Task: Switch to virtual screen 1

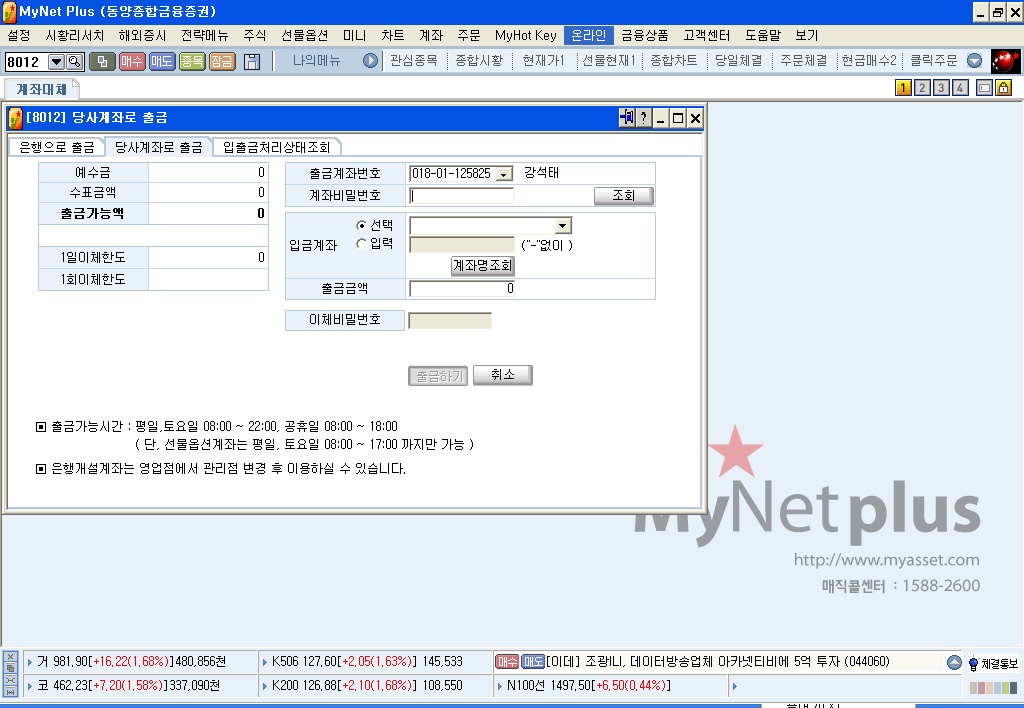Action: [903, 88]
